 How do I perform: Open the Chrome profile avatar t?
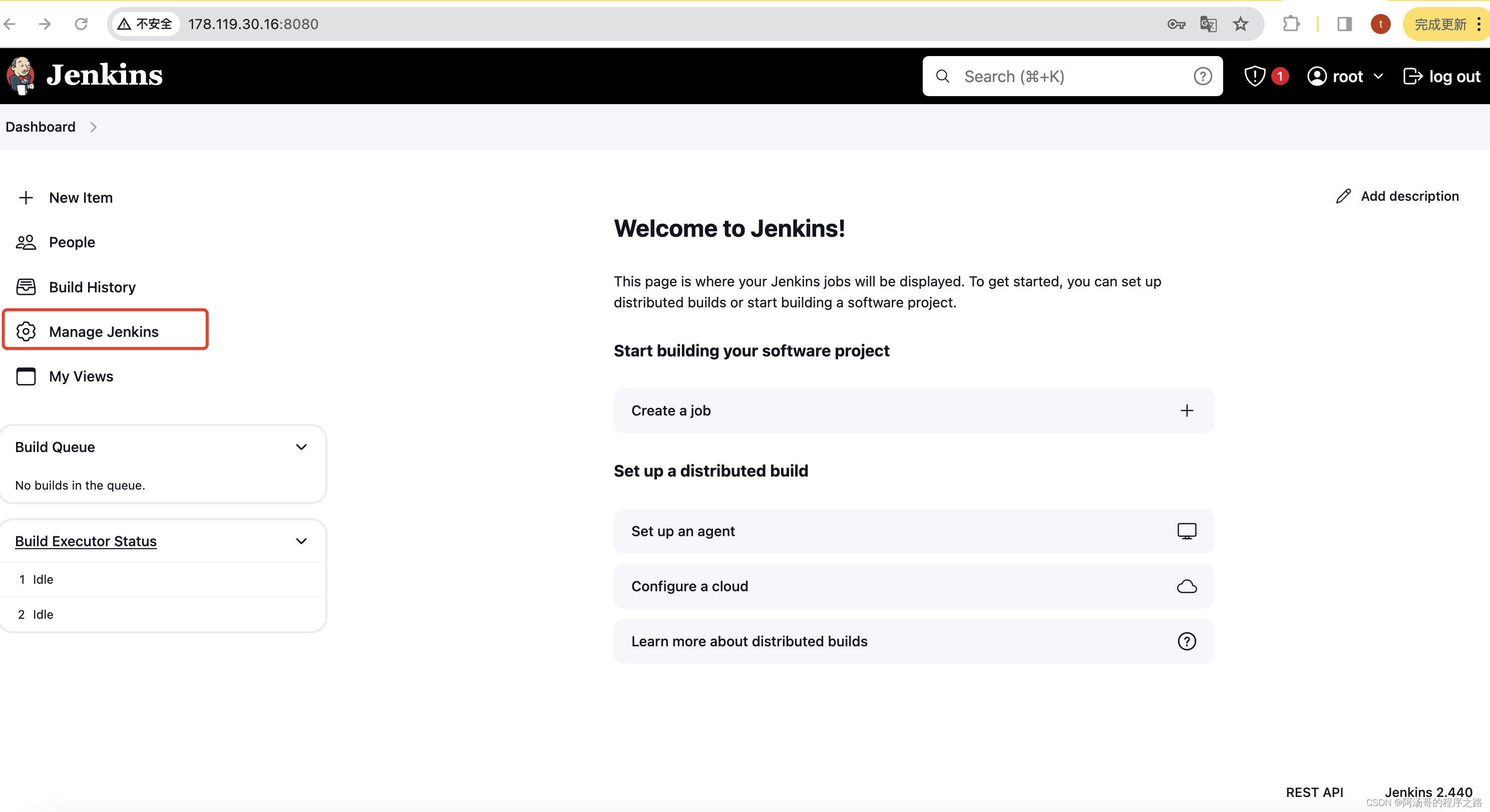pos(1380,24)
